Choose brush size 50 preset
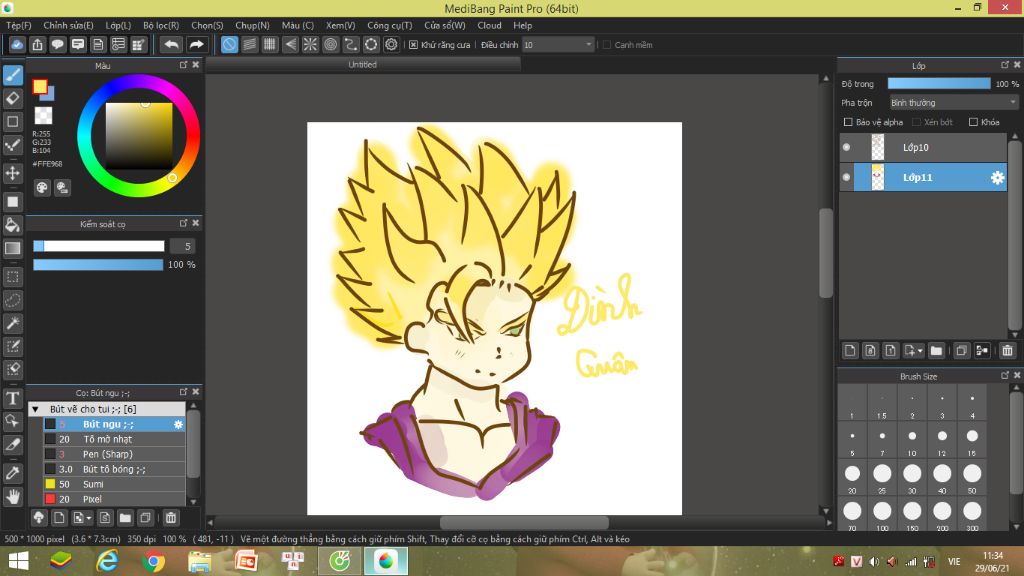 (972, 478)
